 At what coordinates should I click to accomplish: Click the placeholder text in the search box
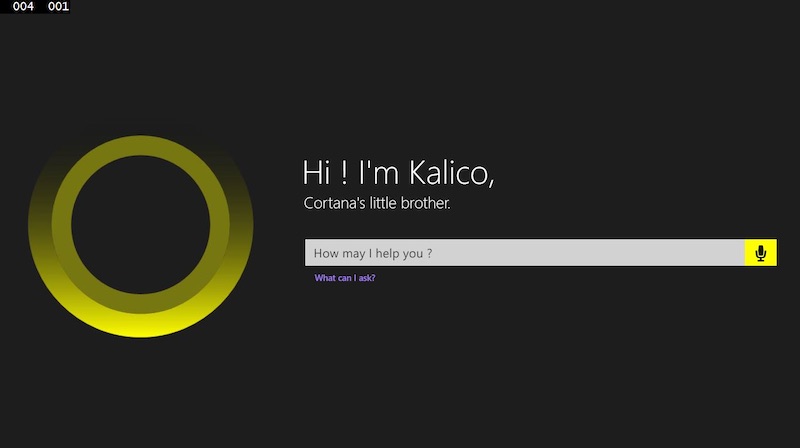(x=373, y=253)
